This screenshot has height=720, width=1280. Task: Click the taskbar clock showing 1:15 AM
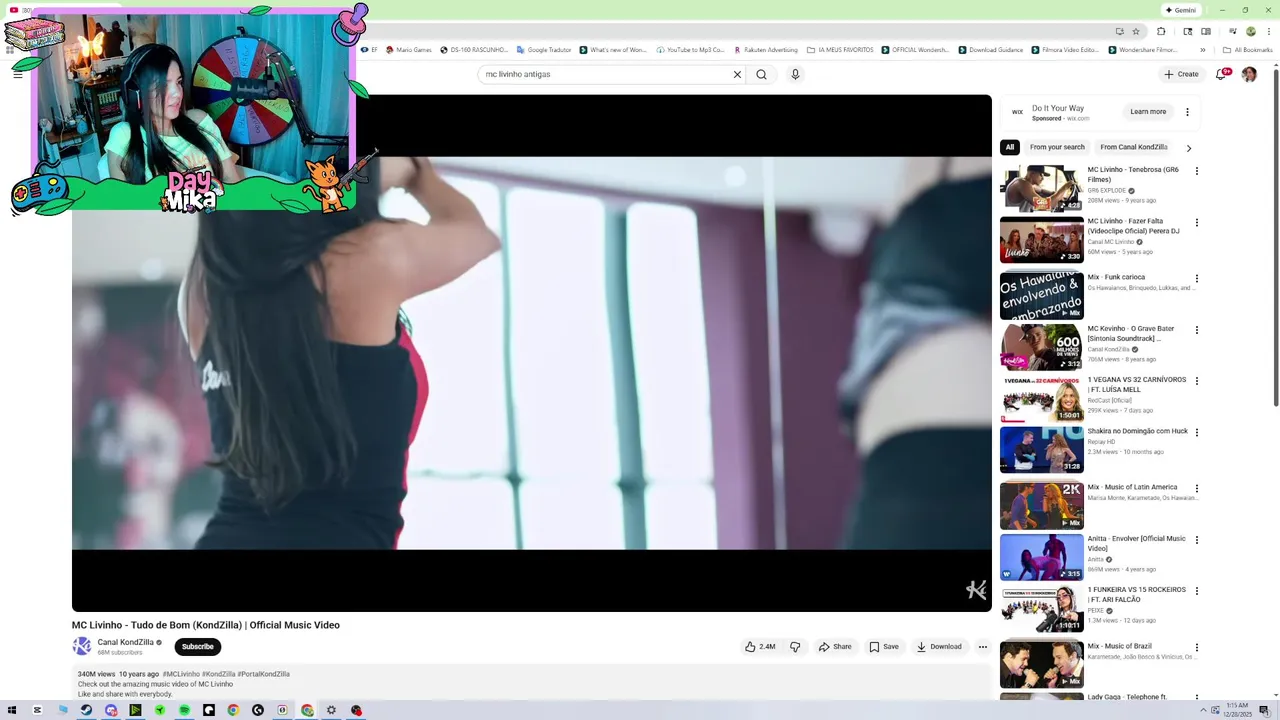click(x=1237, y=710)
